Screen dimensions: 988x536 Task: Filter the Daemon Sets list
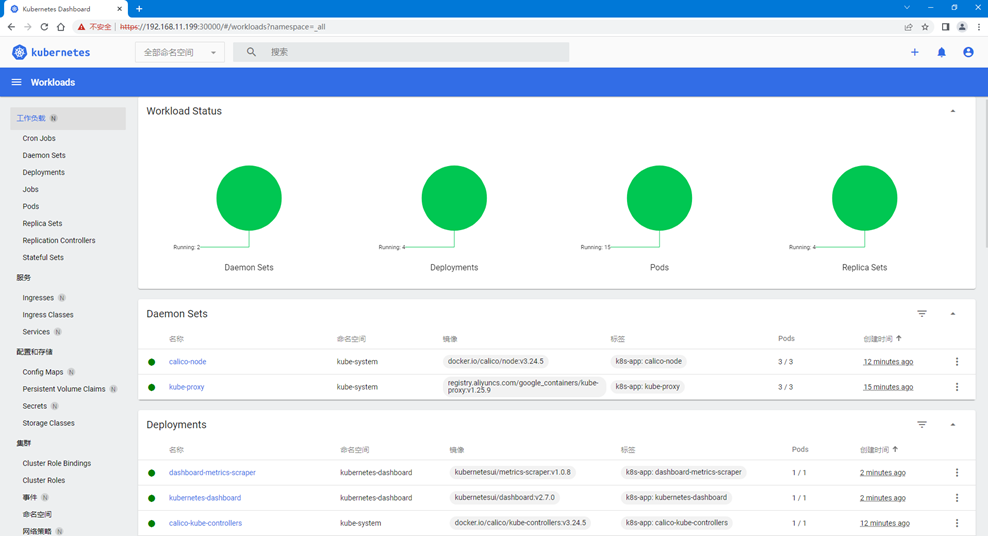[922, 314]
